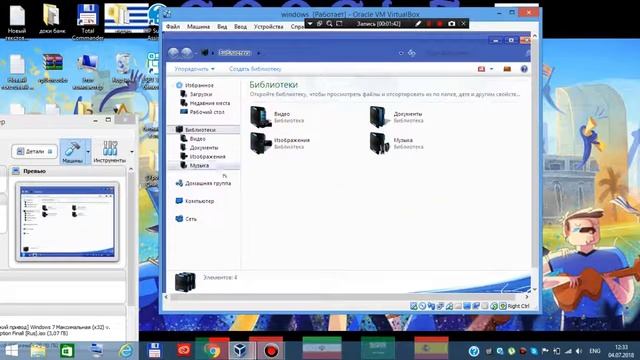Click the Explorer forward navigation button

point(187,53)
